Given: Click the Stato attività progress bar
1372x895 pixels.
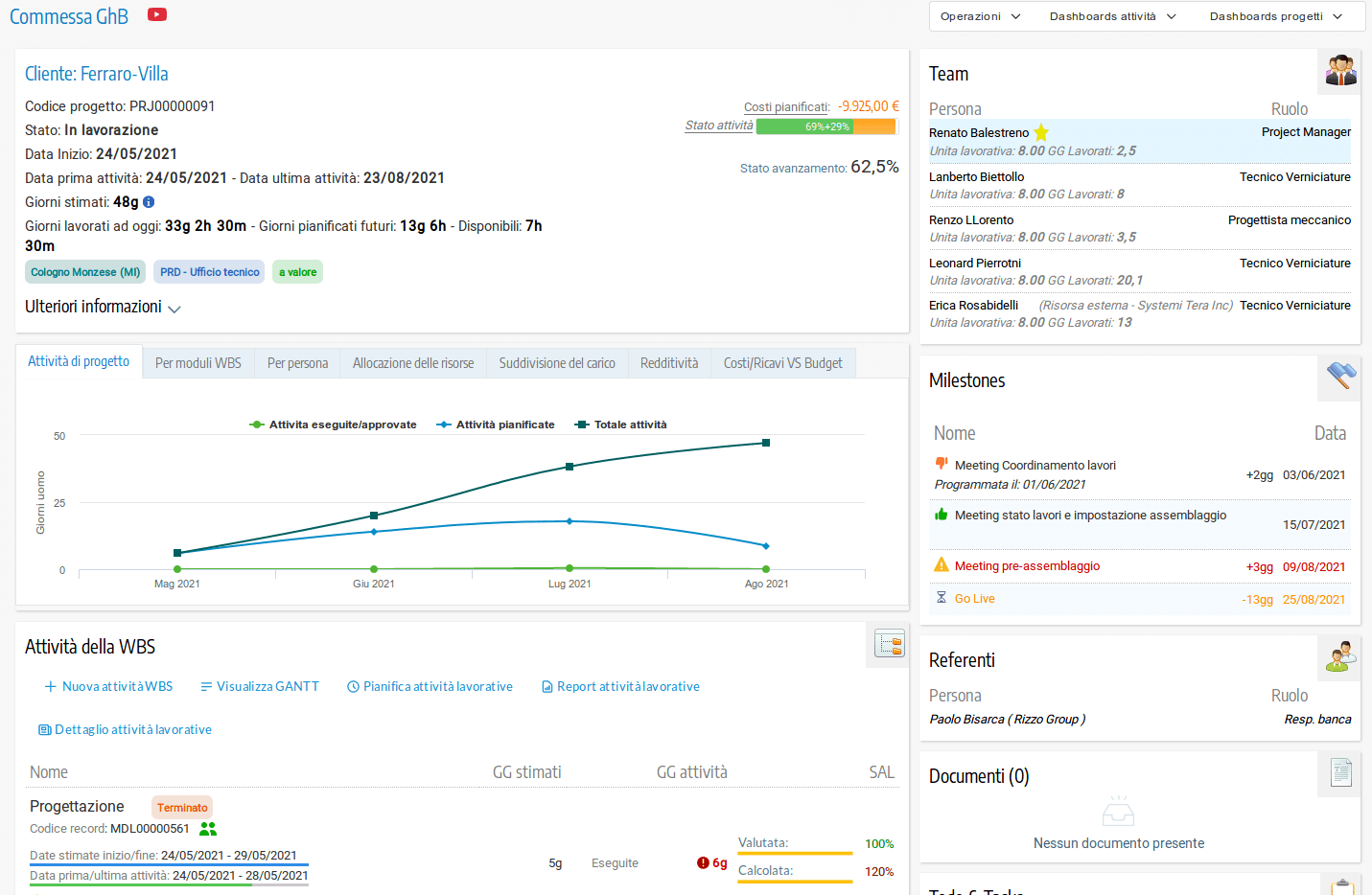Looking at the screenshot, I should click(826, 126).
